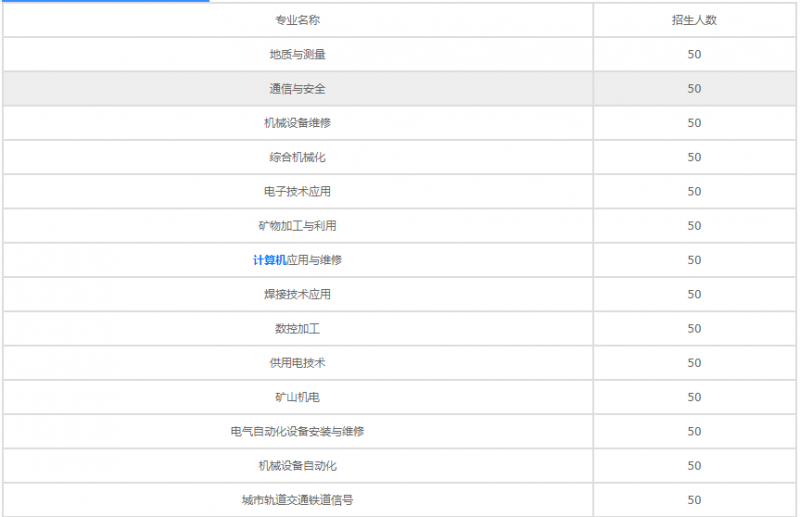Click the 供用电技术 major name
This screenshot has width=800, height=517.
coord(297,363)
